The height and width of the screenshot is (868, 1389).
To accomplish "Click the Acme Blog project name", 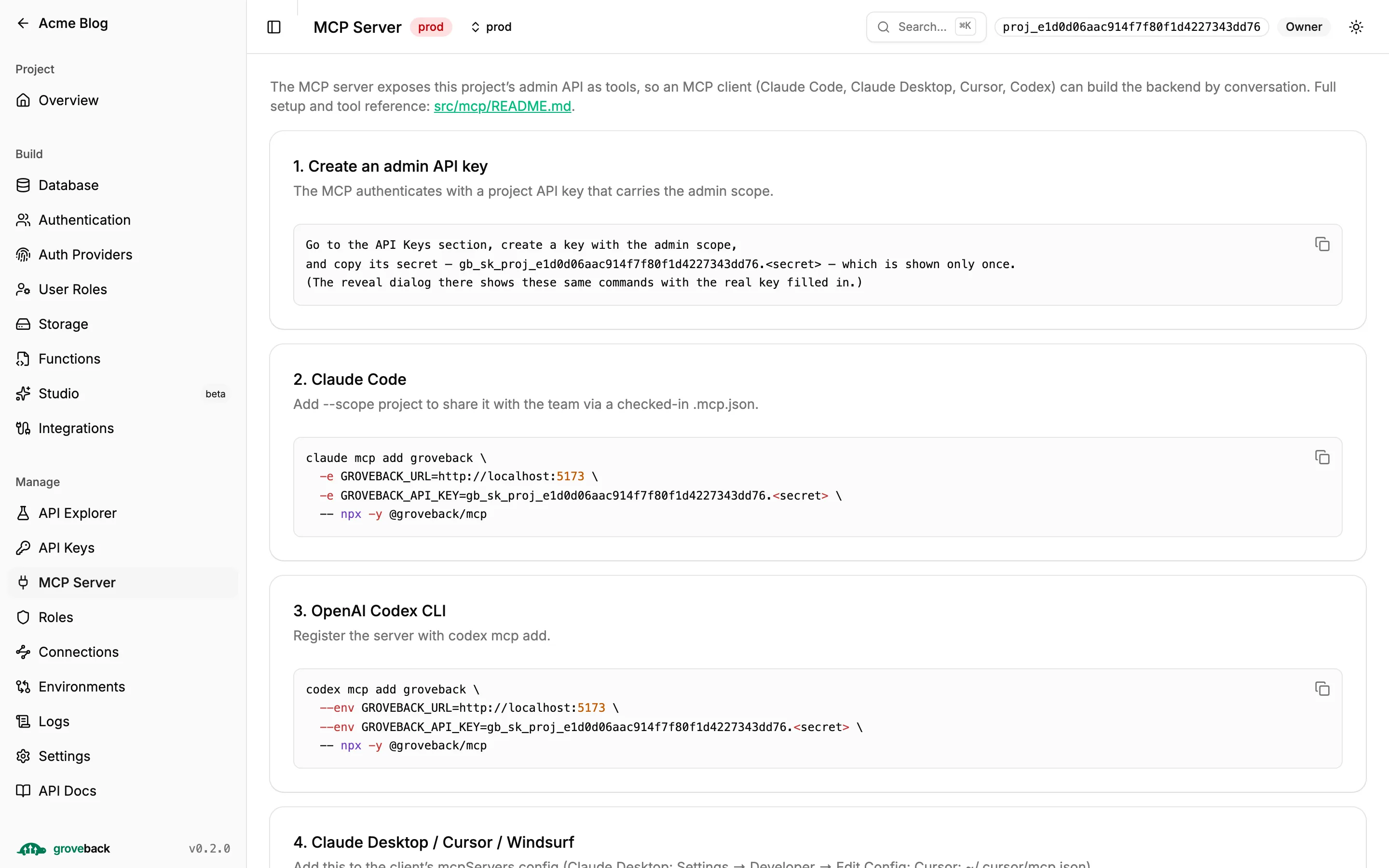I will pos(73,24).
